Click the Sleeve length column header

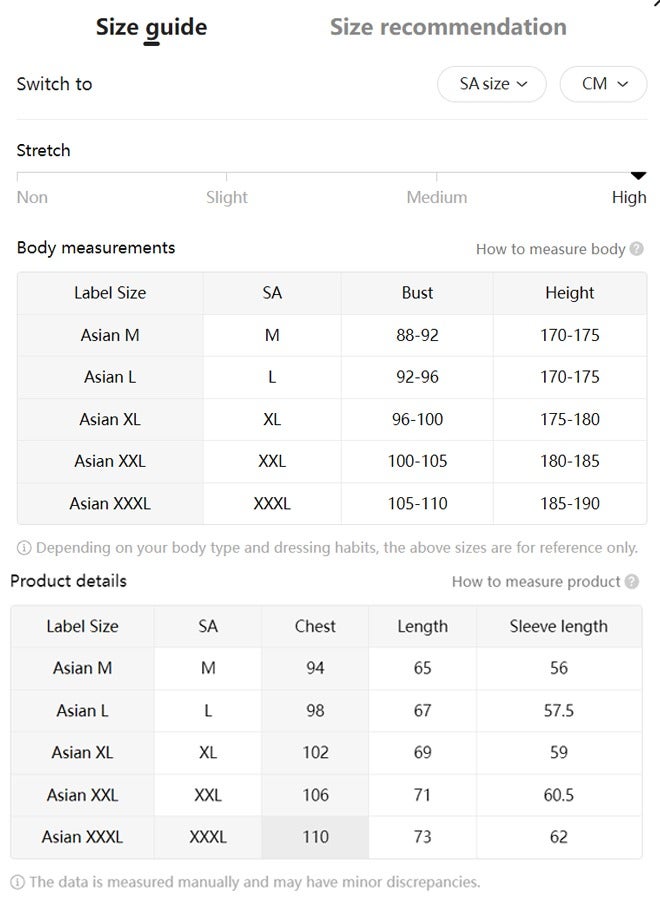[558, 626]
